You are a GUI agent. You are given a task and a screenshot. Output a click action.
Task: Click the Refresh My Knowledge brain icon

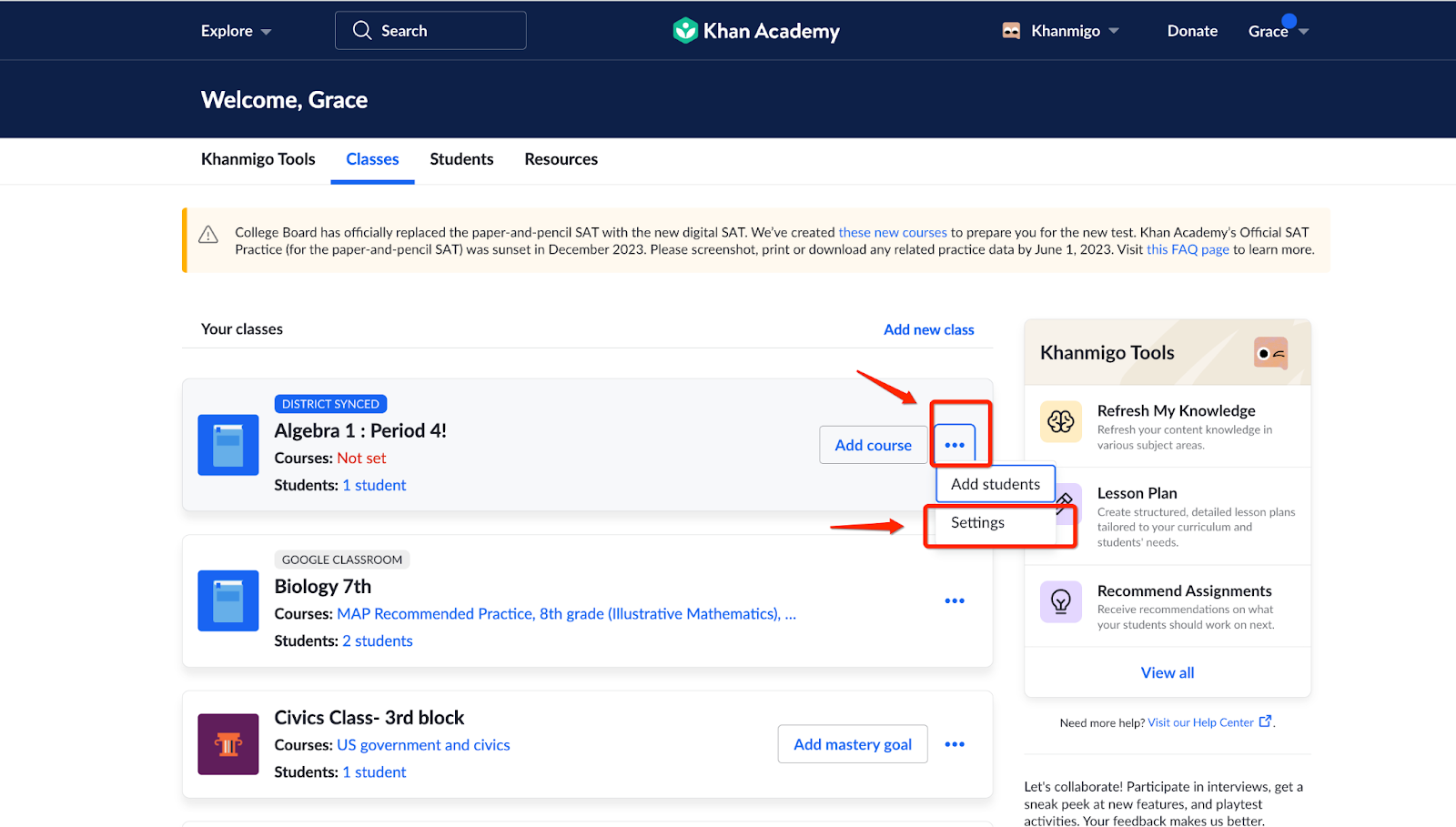1061,421
